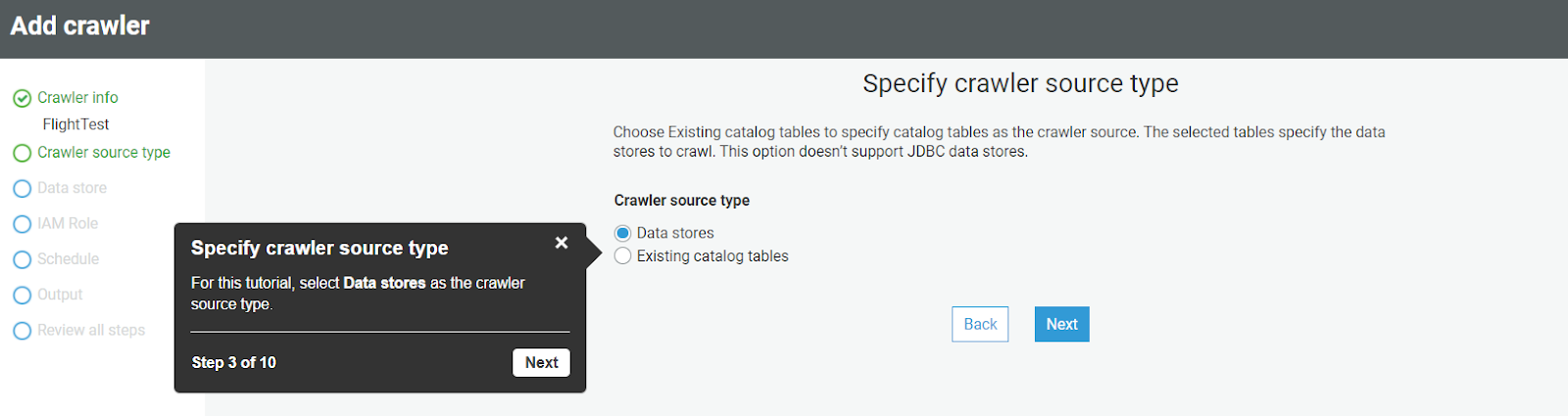Image resolution: width=1568 pixels, height=416 pixels.
Task: Click the Crawler source type step circle
Action: [22, 153]
